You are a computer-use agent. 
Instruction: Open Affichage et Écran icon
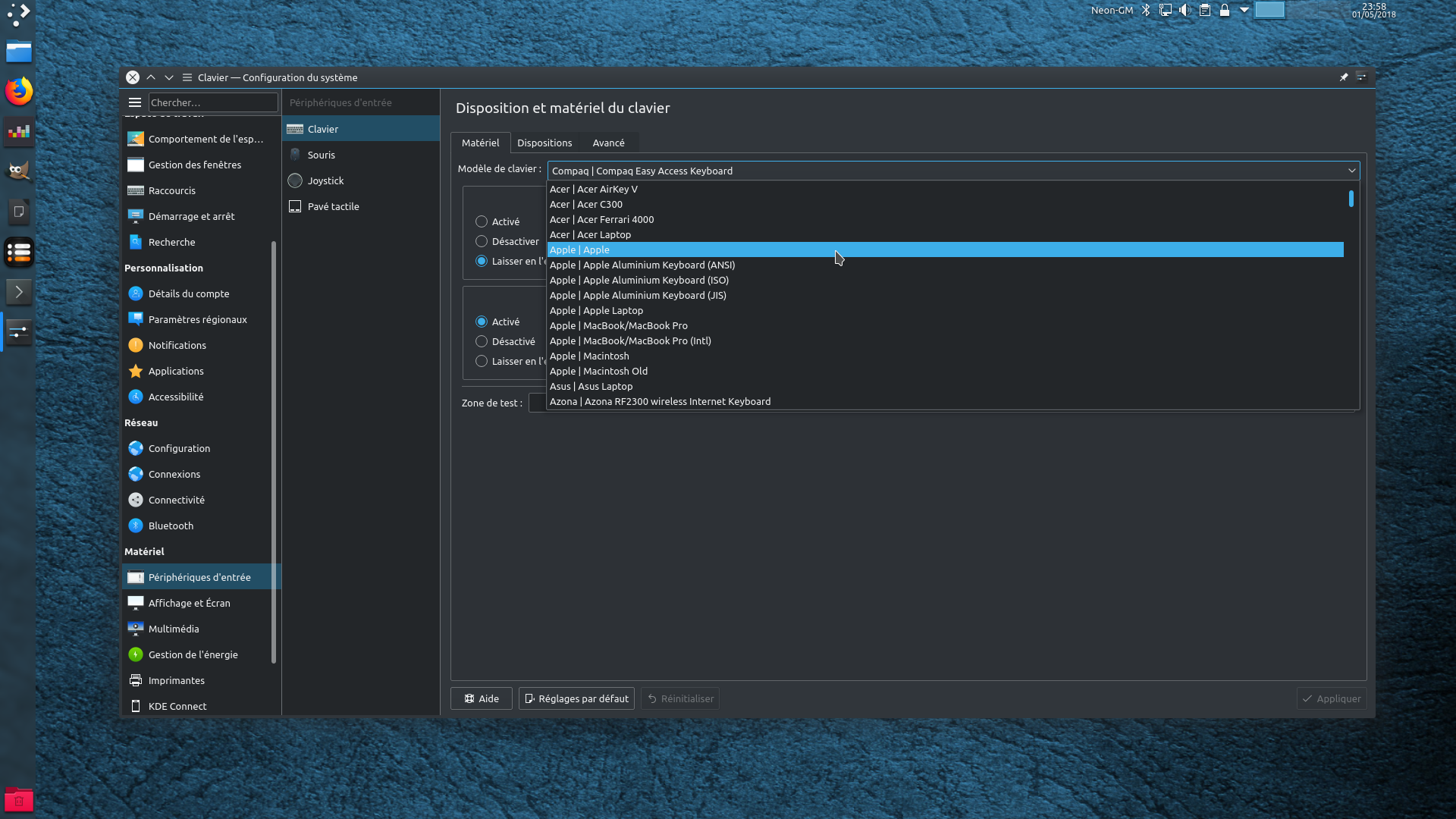[x=136, y=603]
